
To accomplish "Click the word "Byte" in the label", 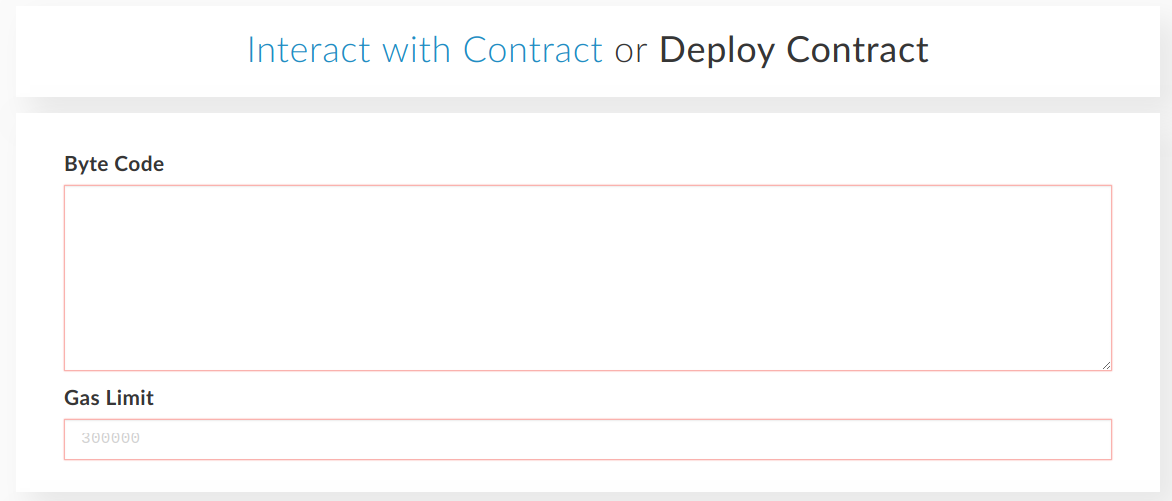I will tap(84, 165).
